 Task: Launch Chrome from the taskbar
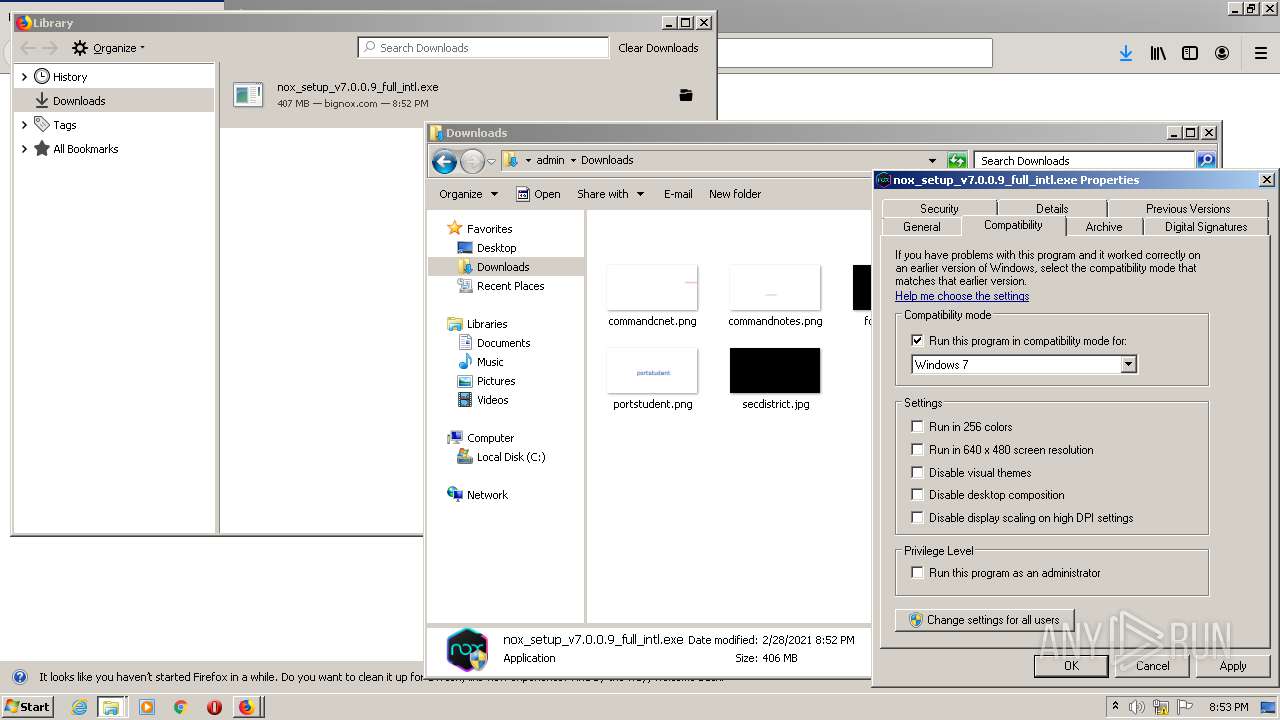[180, 707]
